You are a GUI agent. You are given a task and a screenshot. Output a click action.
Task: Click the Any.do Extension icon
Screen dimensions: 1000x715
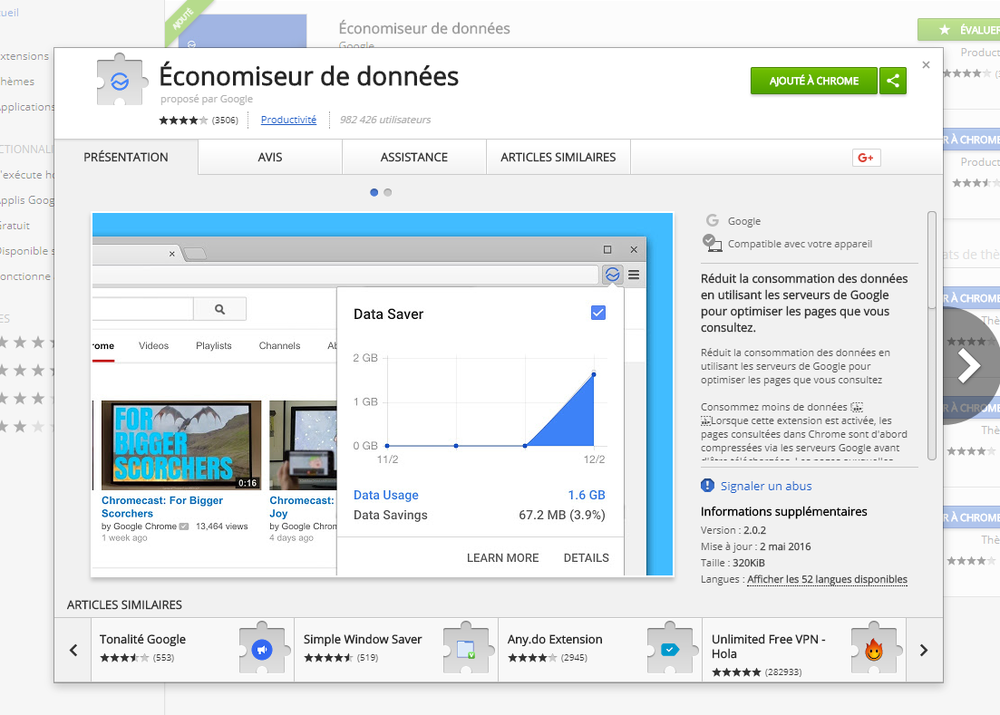click(x=670, y=649)
